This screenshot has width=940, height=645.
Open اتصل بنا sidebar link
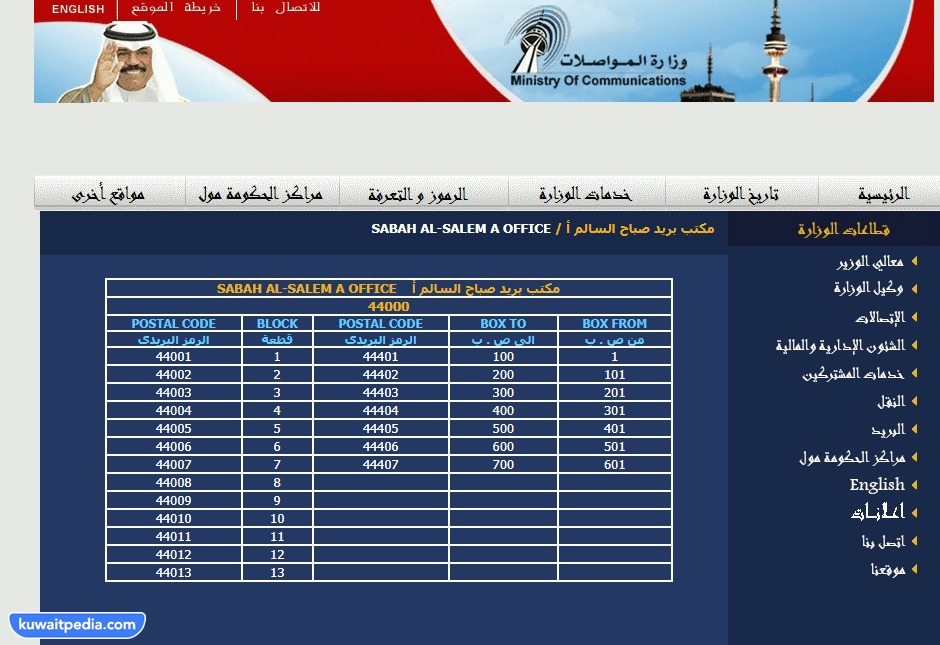point(883,541)
